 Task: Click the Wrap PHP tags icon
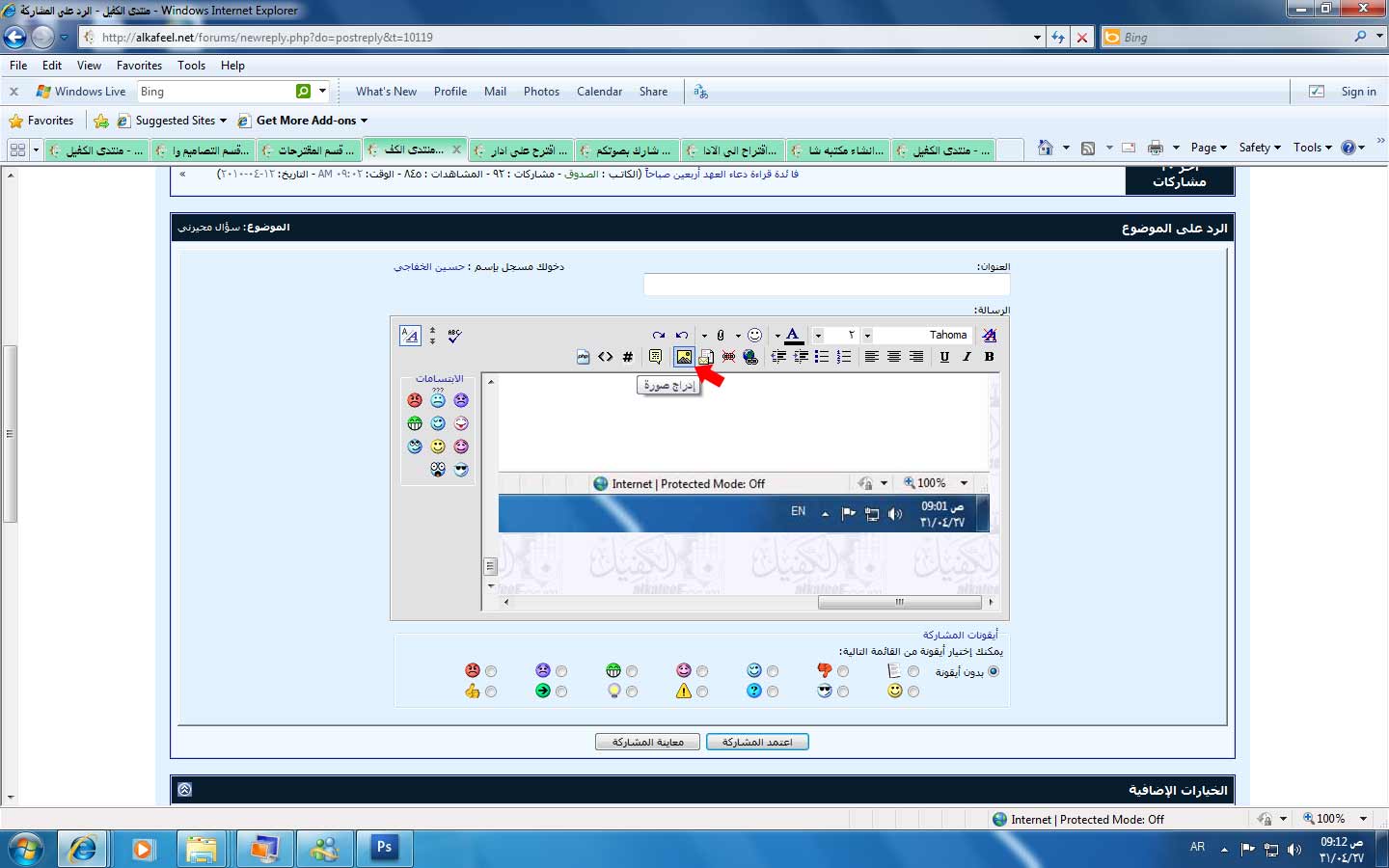pyautogui.click(x=583, y=357)
